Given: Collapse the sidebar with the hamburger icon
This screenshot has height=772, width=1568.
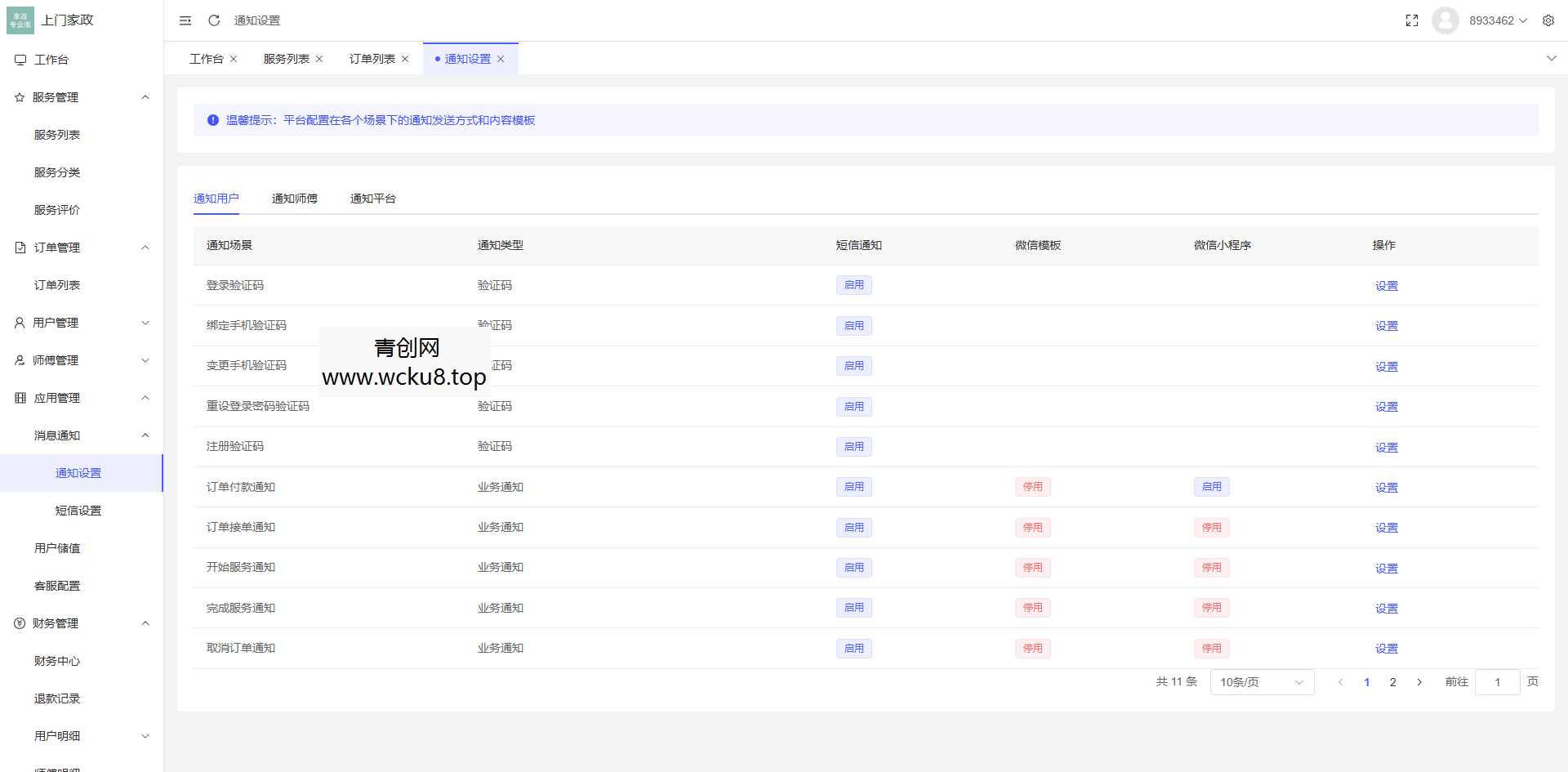Looking at the screenshot, I should [x=185, y=20].
